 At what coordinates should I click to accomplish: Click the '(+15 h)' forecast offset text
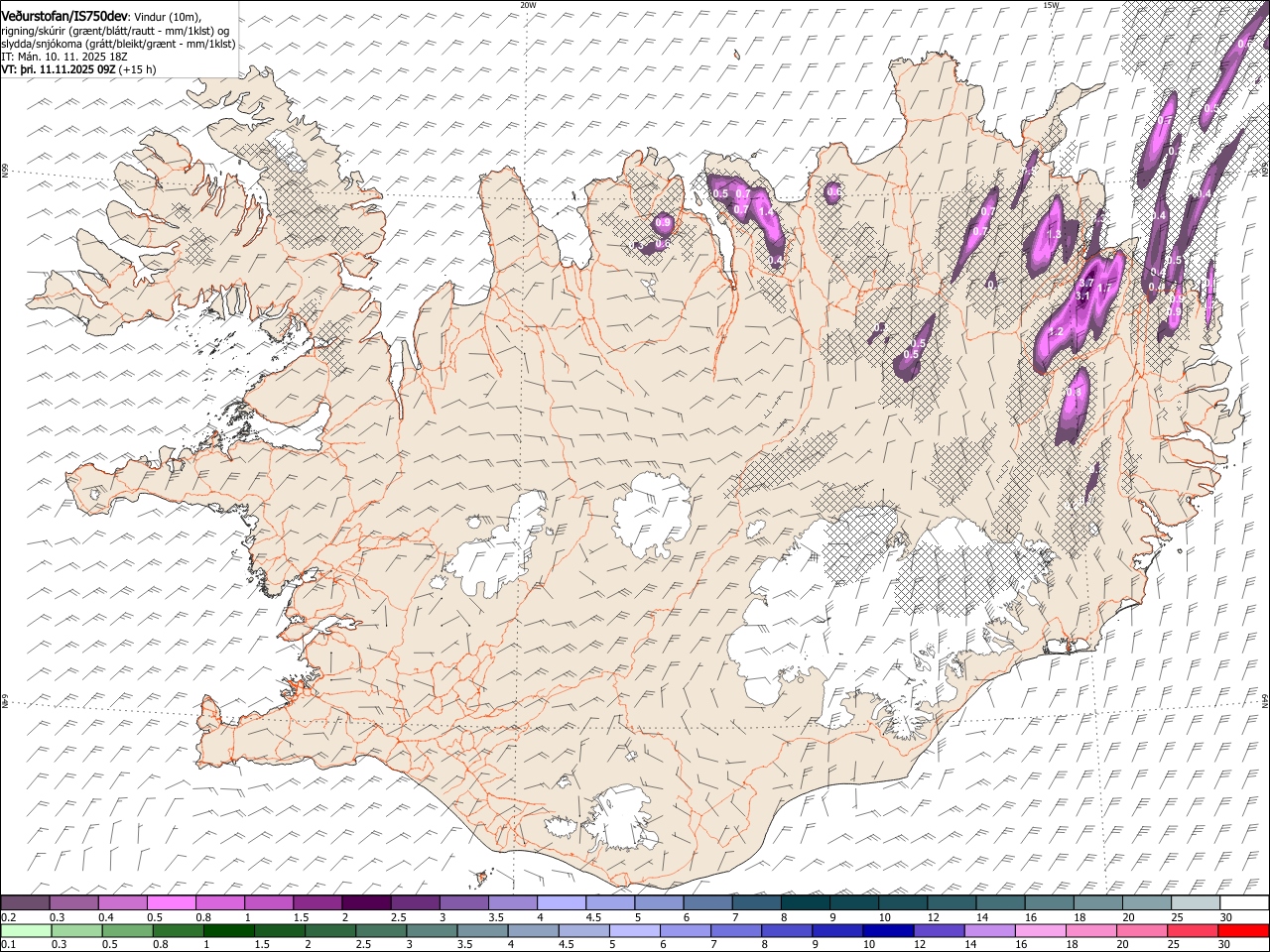[x=137, y=69]
